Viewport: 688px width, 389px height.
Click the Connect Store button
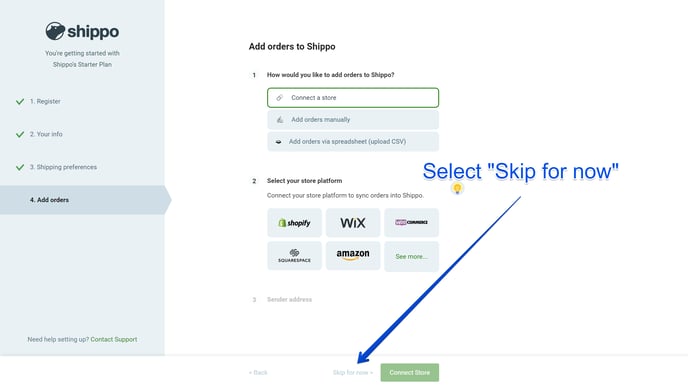tap(409, 372)
